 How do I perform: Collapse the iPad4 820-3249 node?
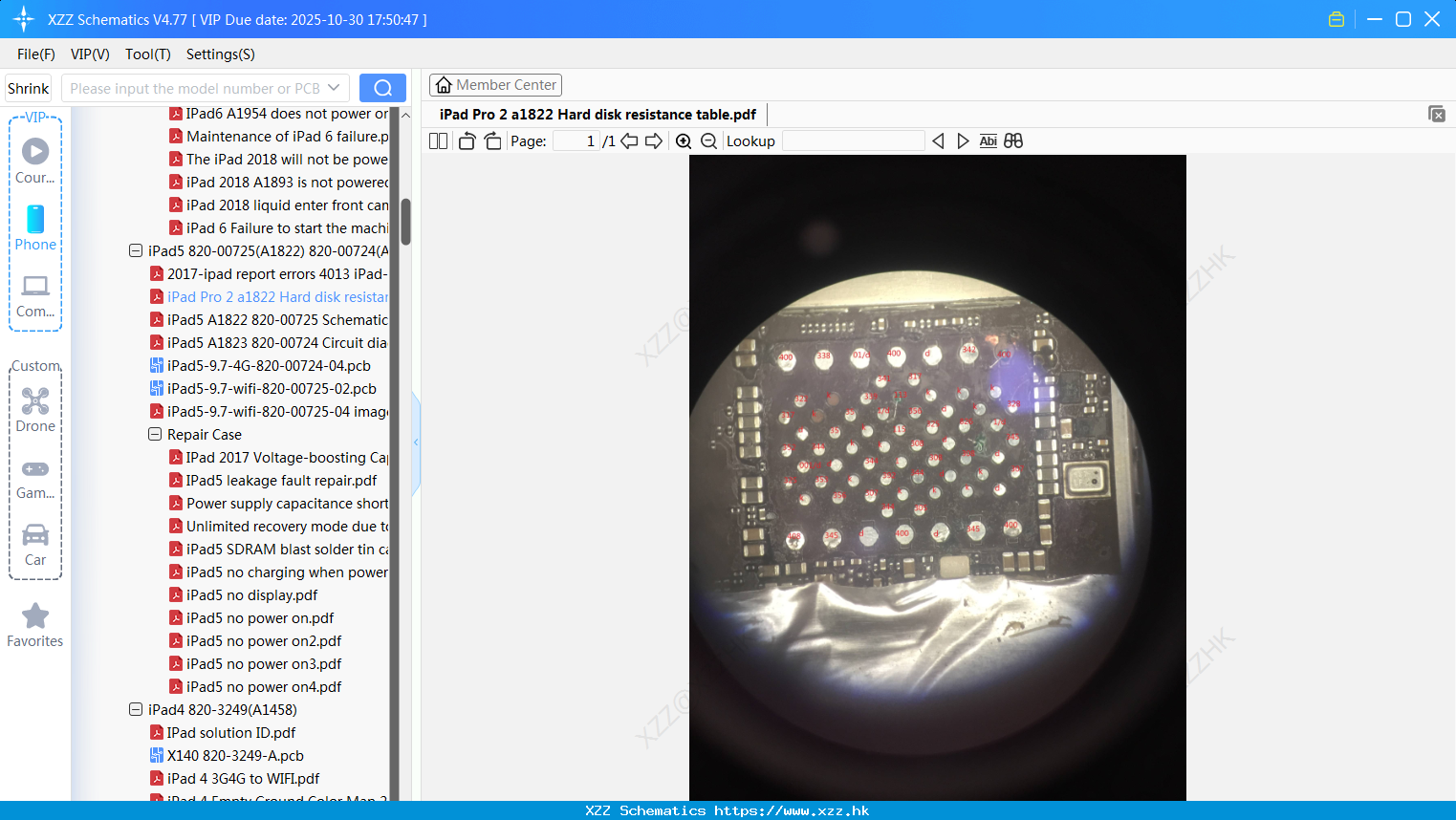(x=136, y=709)
